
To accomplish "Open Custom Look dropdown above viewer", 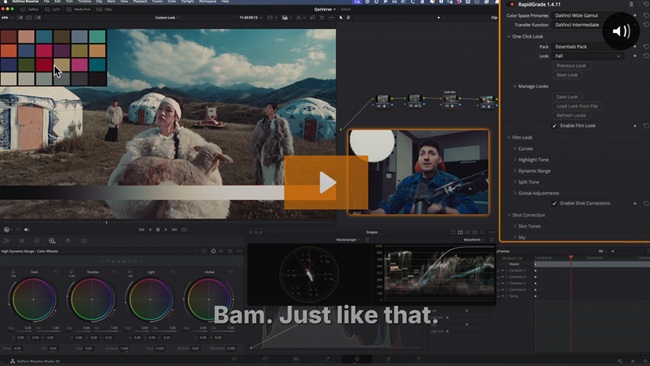I will (x=167, y=18).
